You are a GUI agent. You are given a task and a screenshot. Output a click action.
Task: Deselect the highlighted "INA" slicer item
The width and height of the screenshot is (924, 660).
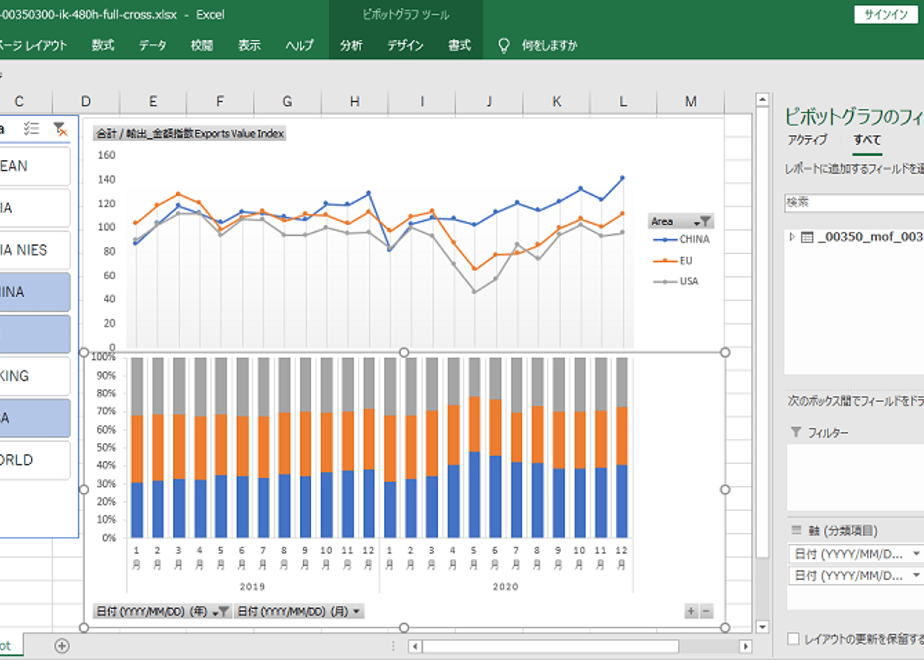pyautogui.click(x=34, y=292)
